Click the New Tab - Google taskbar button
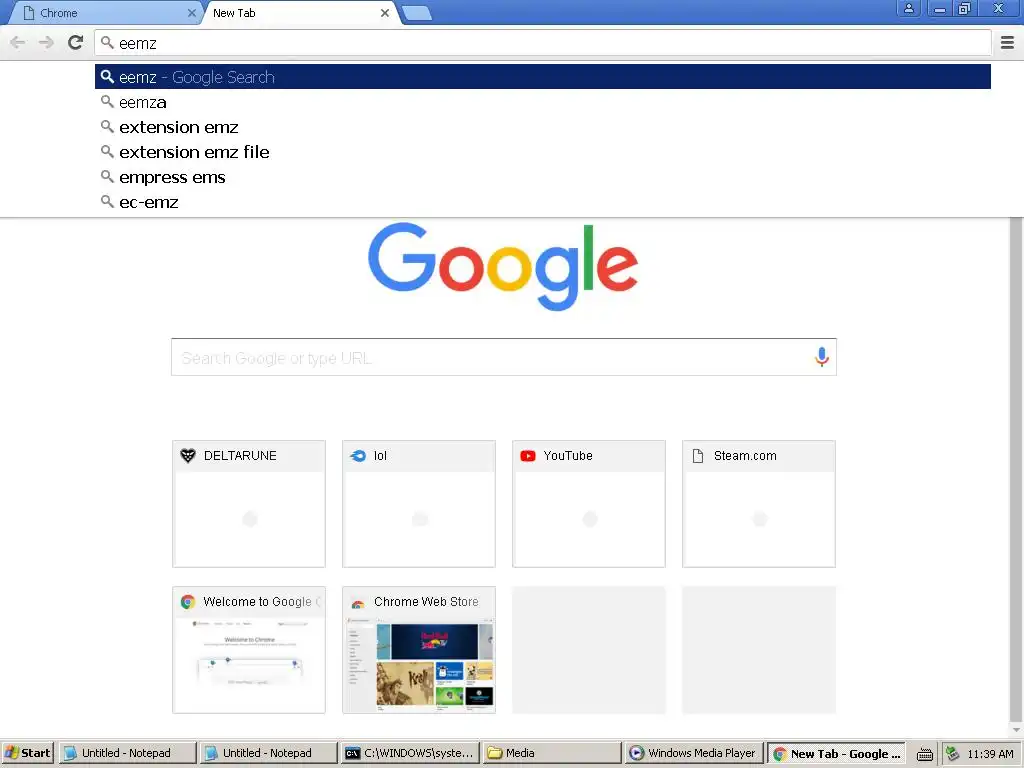 pos(837,754)
